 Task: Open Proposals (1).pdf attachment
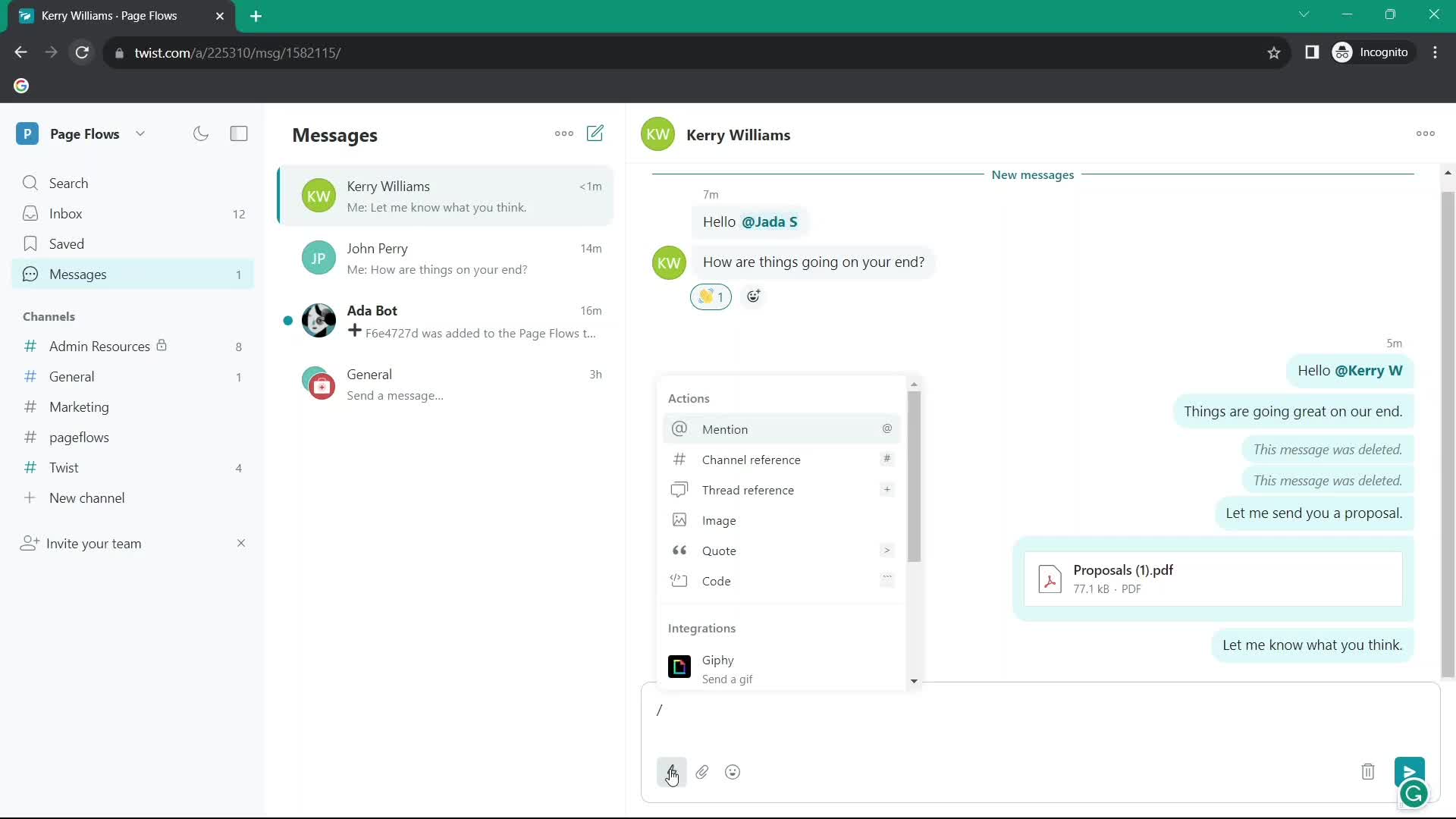(x=1213, y=579)
